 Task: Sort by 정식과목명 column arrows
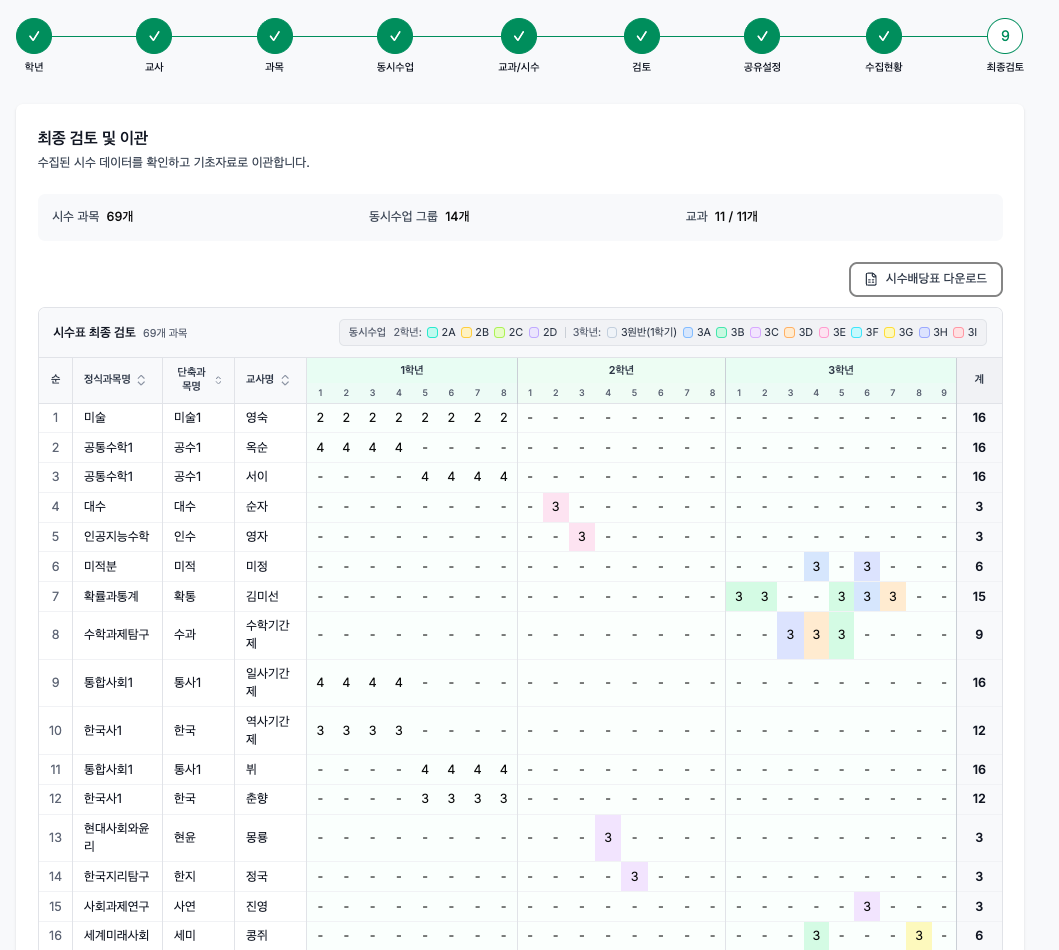pos(141,380)
